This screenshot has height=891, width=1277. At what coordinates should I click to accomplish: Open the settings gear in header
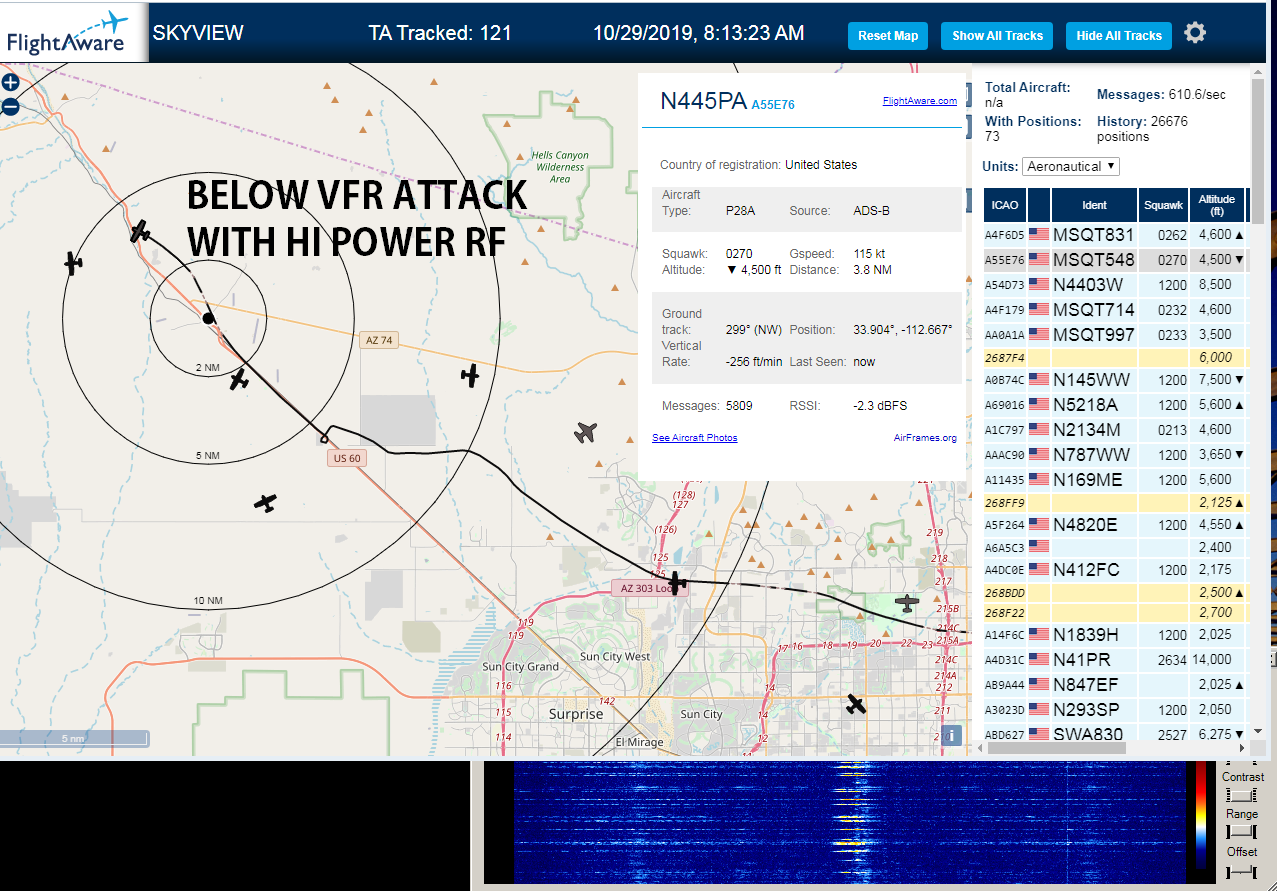click(1194, 33)
